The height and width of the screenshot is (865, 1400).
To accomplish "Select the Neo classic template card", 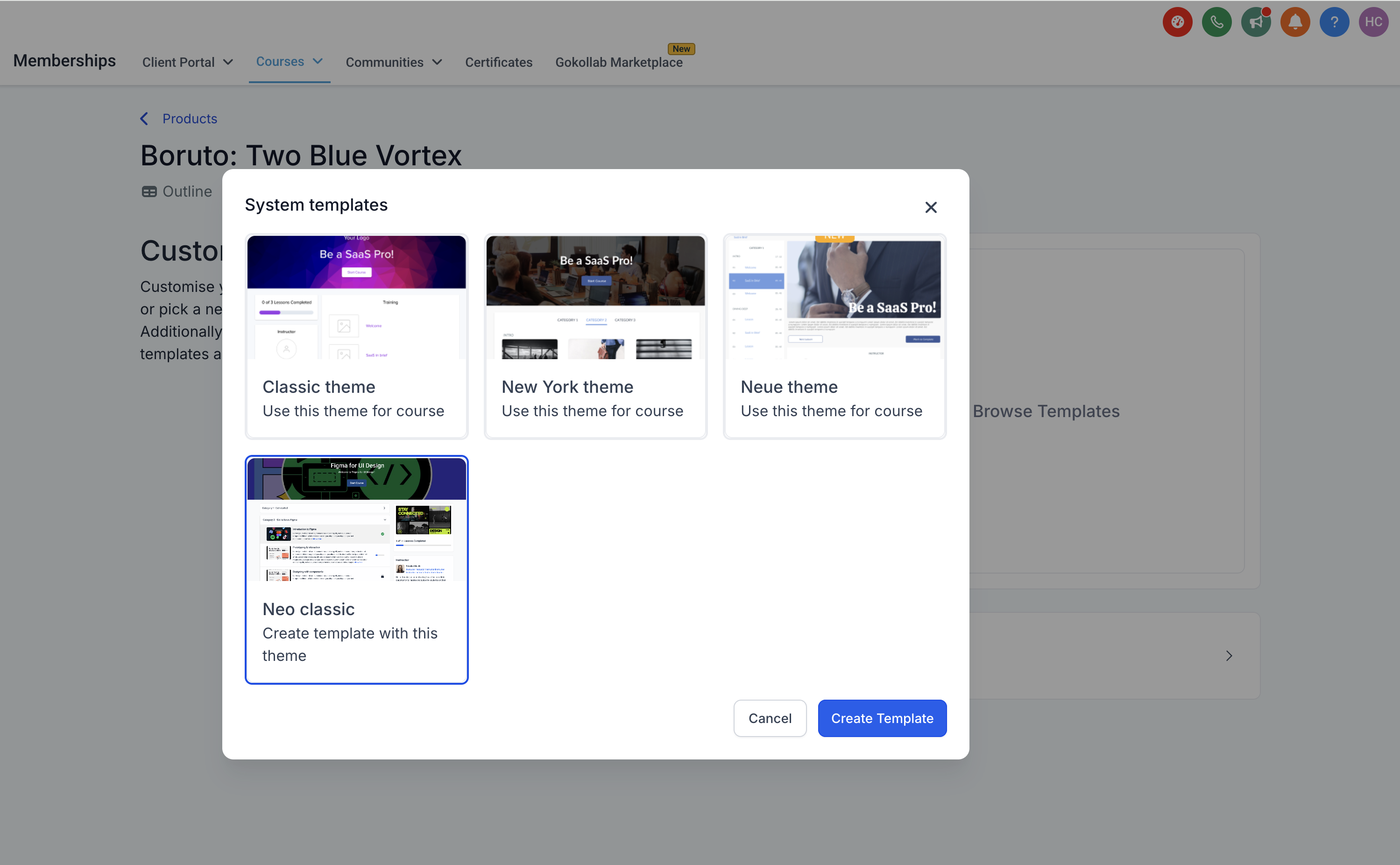I will click(356, 569).
